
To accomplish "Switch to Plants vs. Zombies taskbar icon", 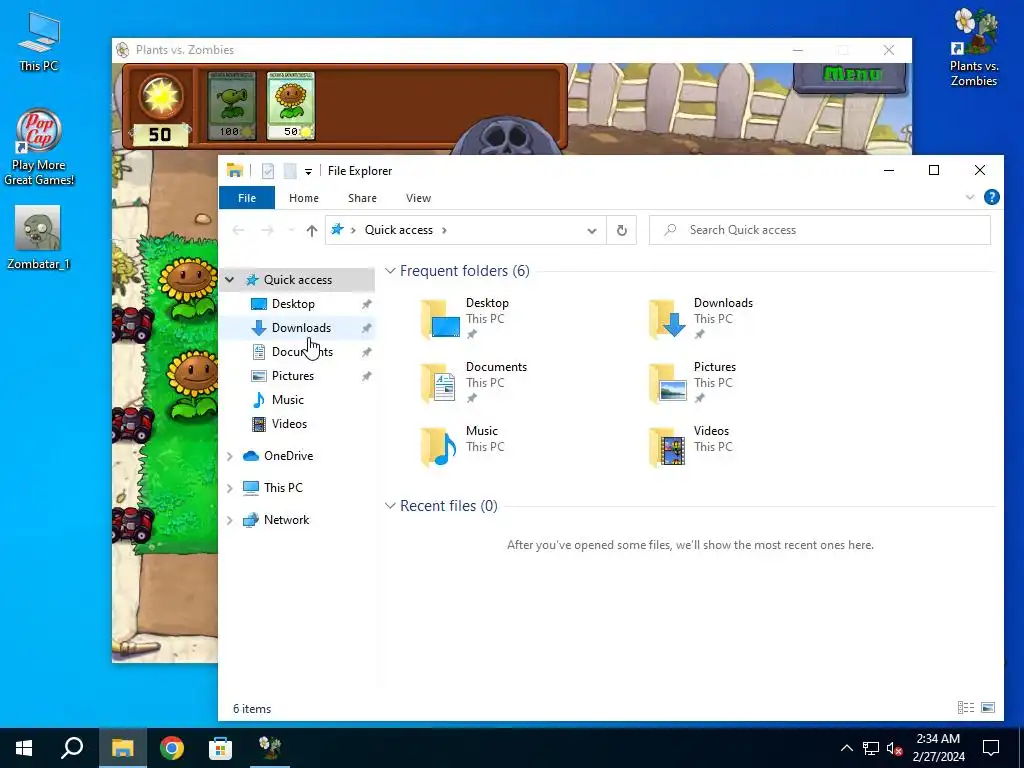I will tap(270, 748).
